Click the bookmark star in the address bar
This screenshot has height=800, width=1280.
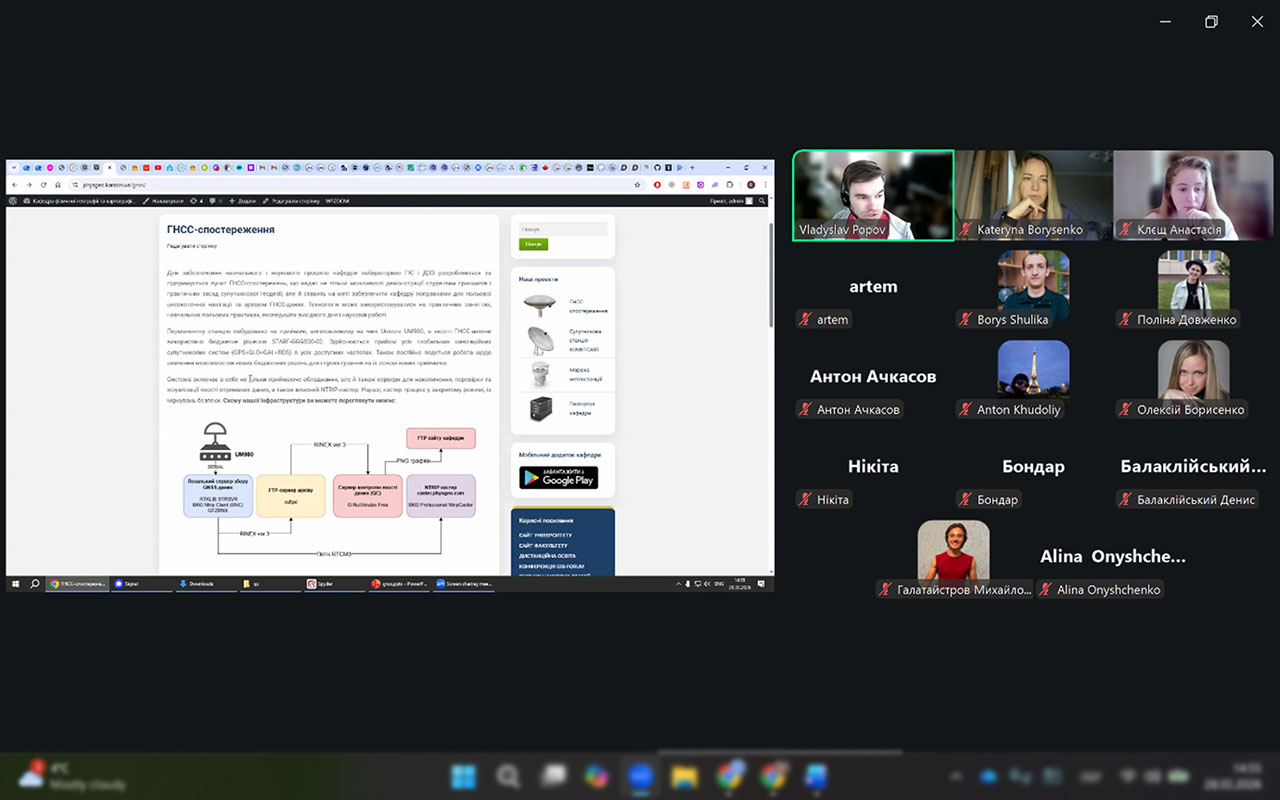637,185
